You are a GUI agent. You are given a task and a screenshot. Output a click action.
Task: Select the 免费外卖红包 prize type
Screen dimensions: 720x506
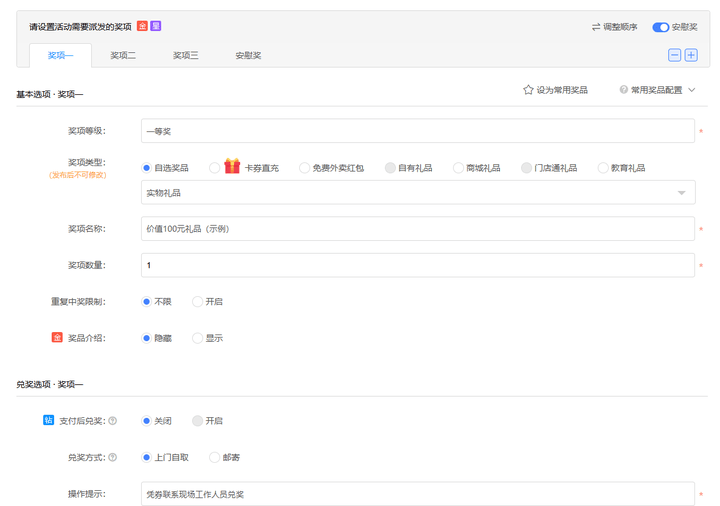click(x=305, y=168)
